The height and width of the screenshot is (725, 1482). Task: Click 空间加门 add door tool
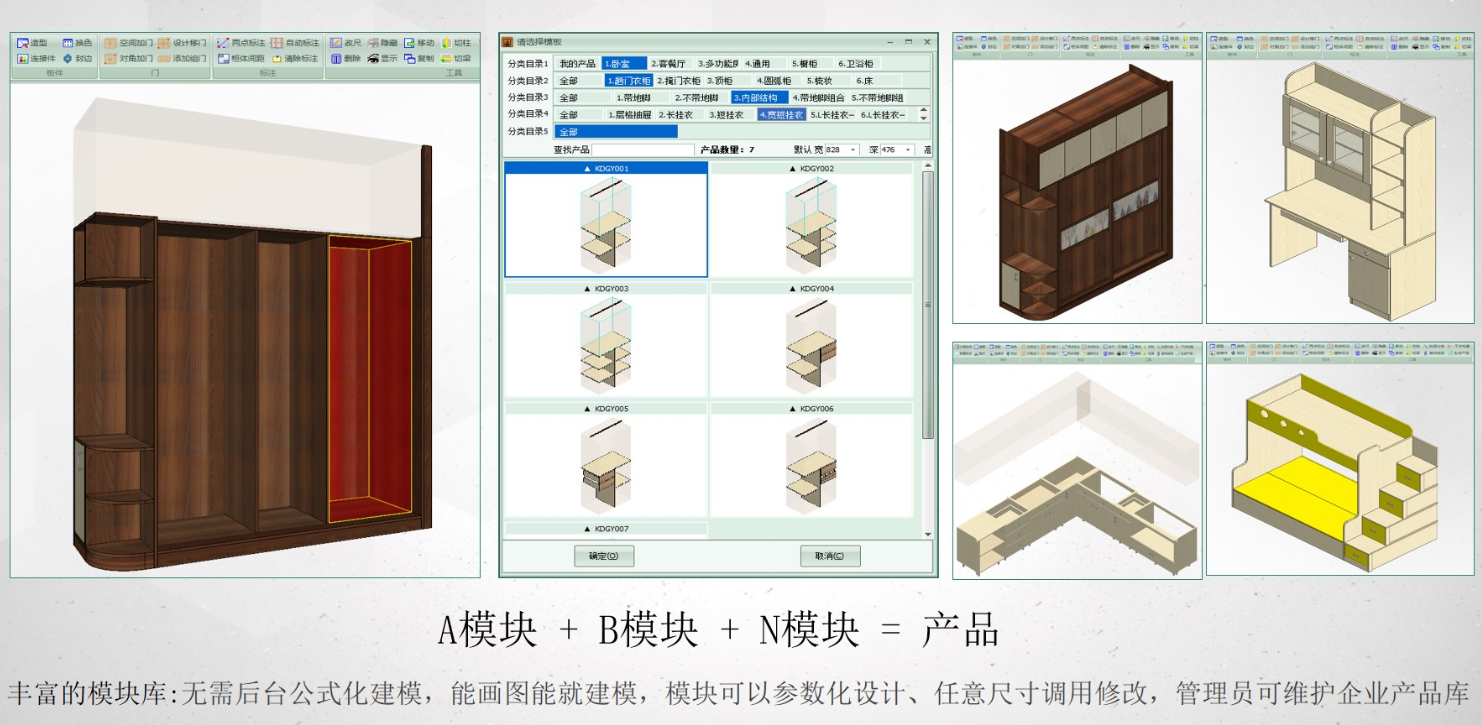point(128,43)
